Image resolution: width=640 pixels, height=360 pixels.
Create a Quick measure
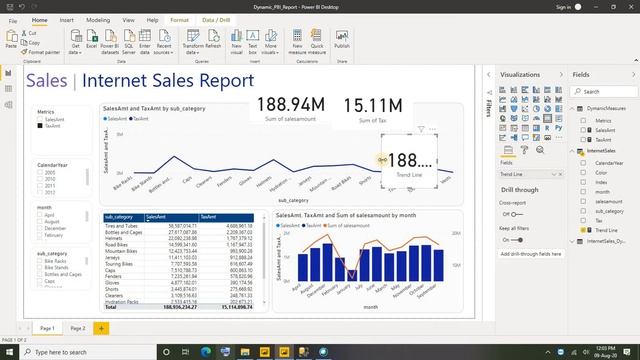point(317,42)
